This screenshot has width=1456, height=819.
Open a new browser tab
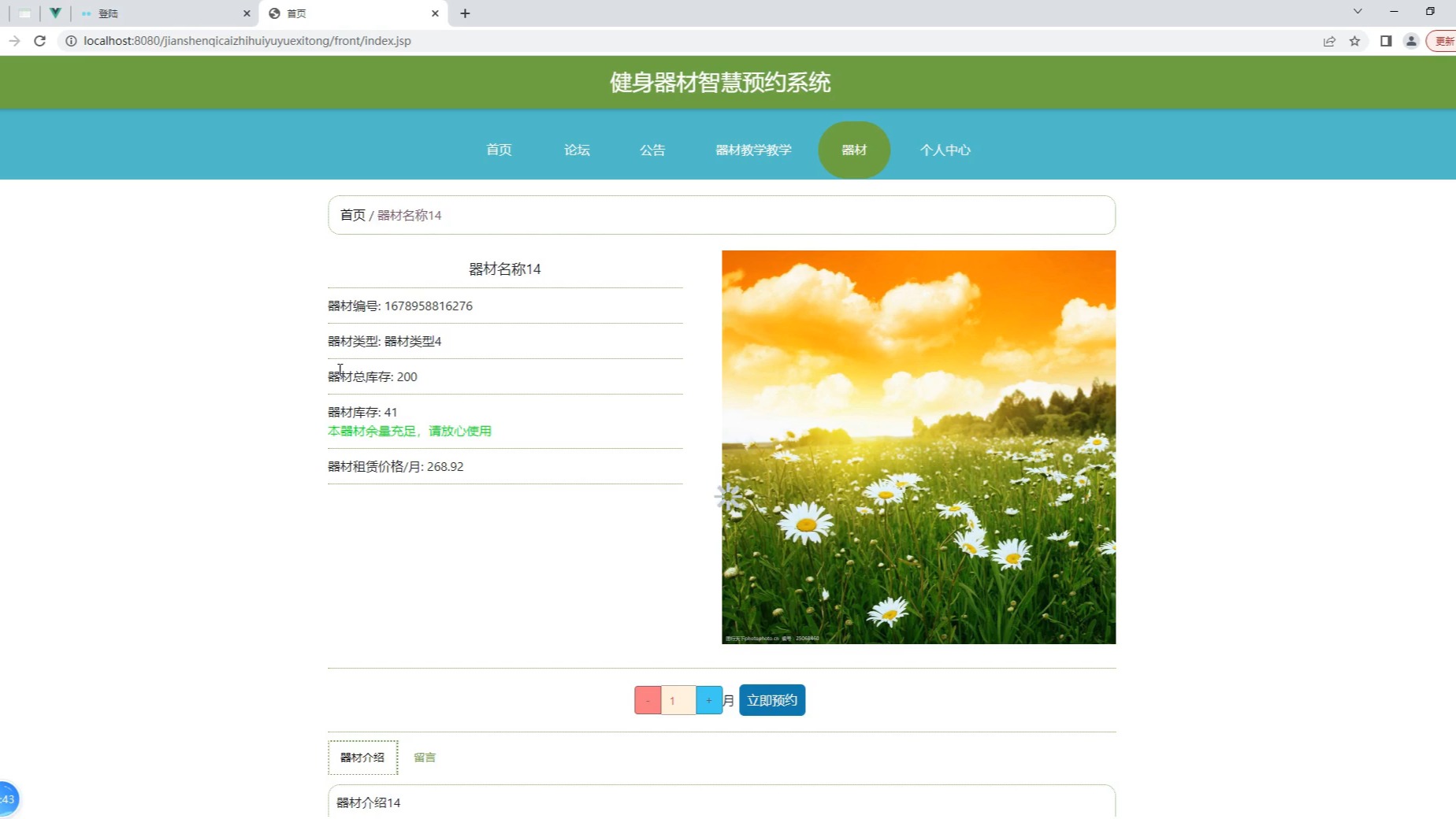465,13
